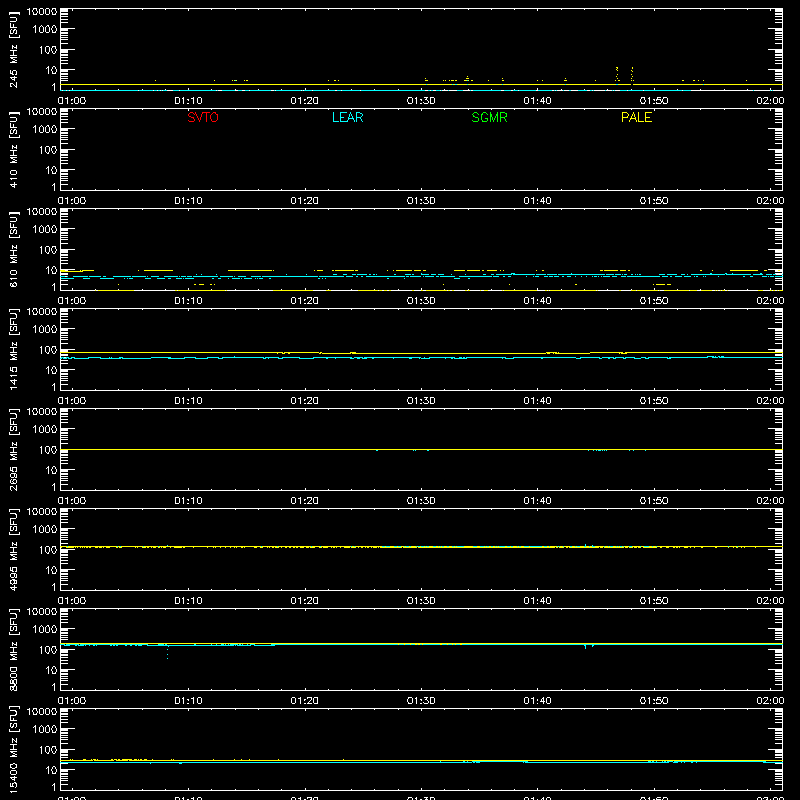Click the 410 MHz panel's 01:10 time label
Screen dimensions: 800x800
click(188, 201)
